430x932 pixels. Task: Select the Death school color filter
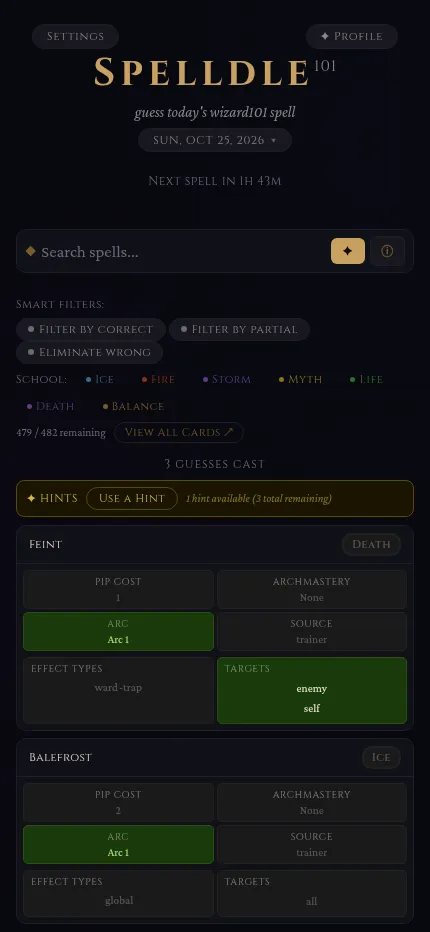point(51,407)
